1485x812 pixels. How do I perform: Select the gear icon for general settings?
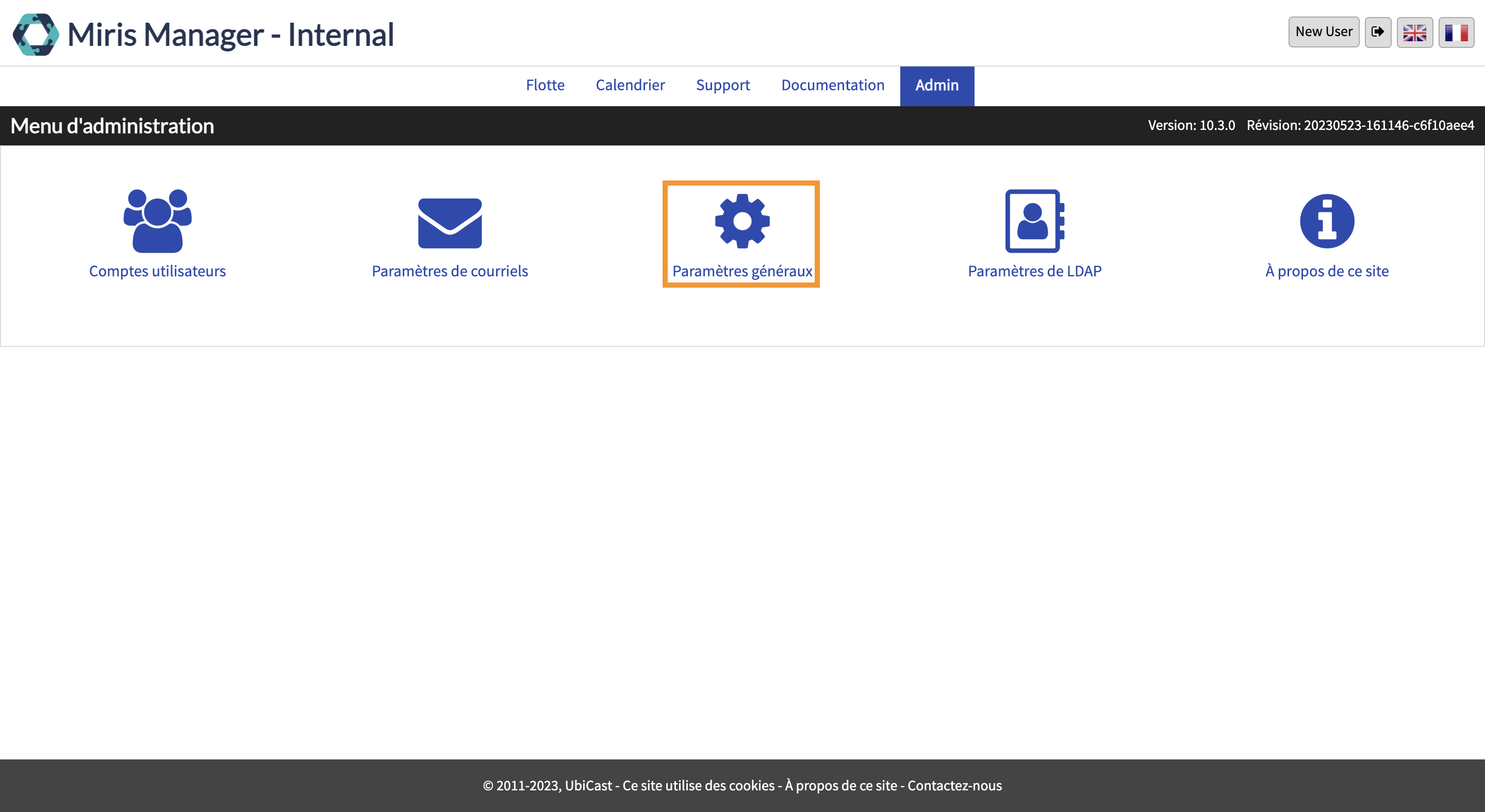point(742,221)
